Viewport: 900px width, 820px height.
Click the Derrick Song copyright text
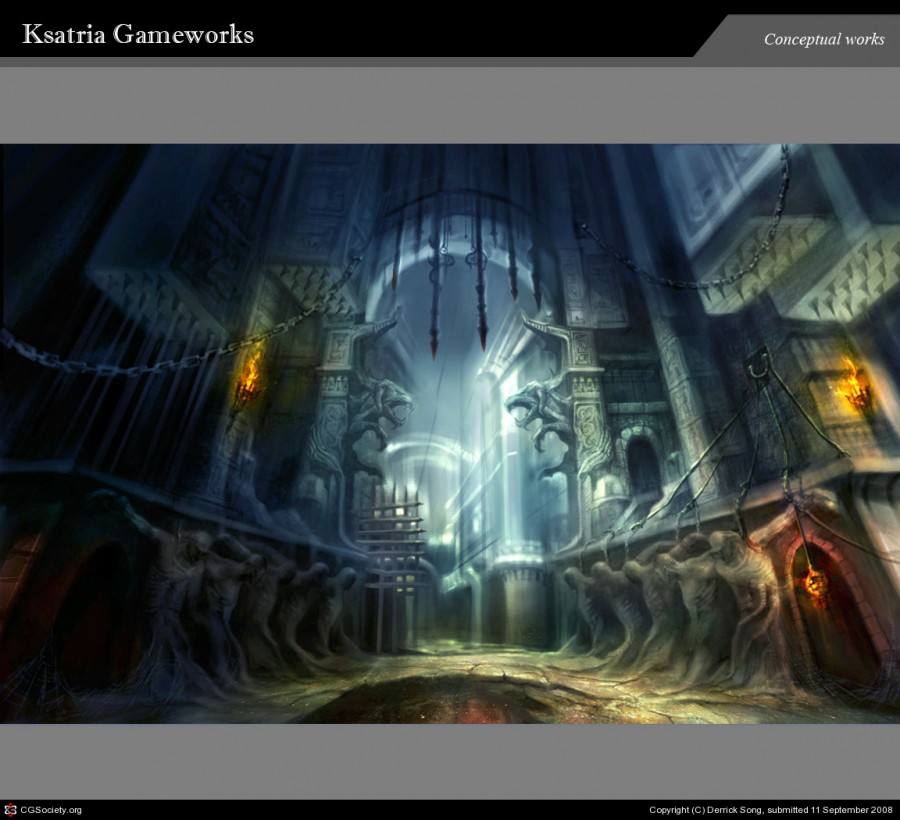pos(771,810)
